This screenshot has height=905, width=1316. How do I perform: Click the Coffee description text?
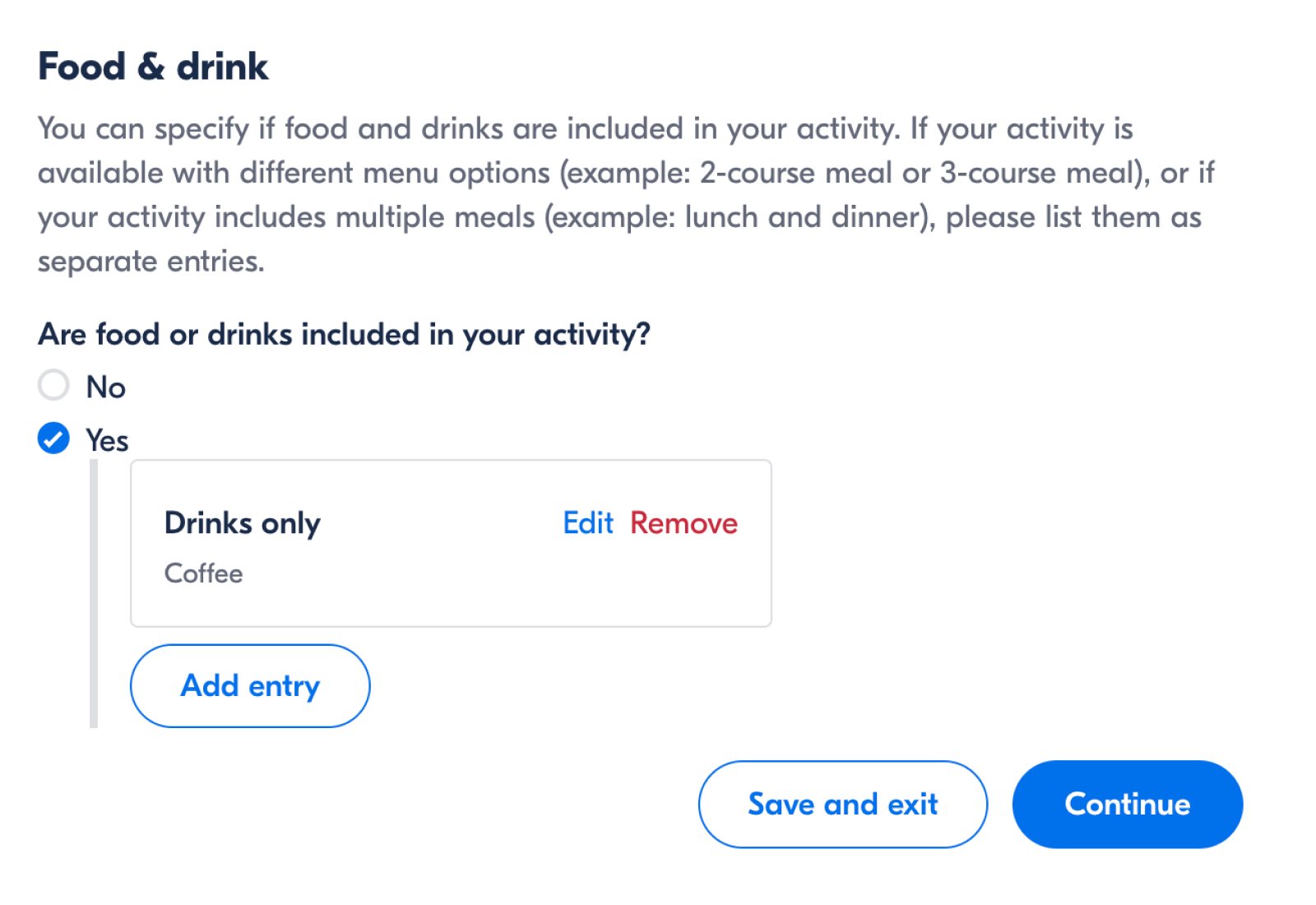click(203, 573)
